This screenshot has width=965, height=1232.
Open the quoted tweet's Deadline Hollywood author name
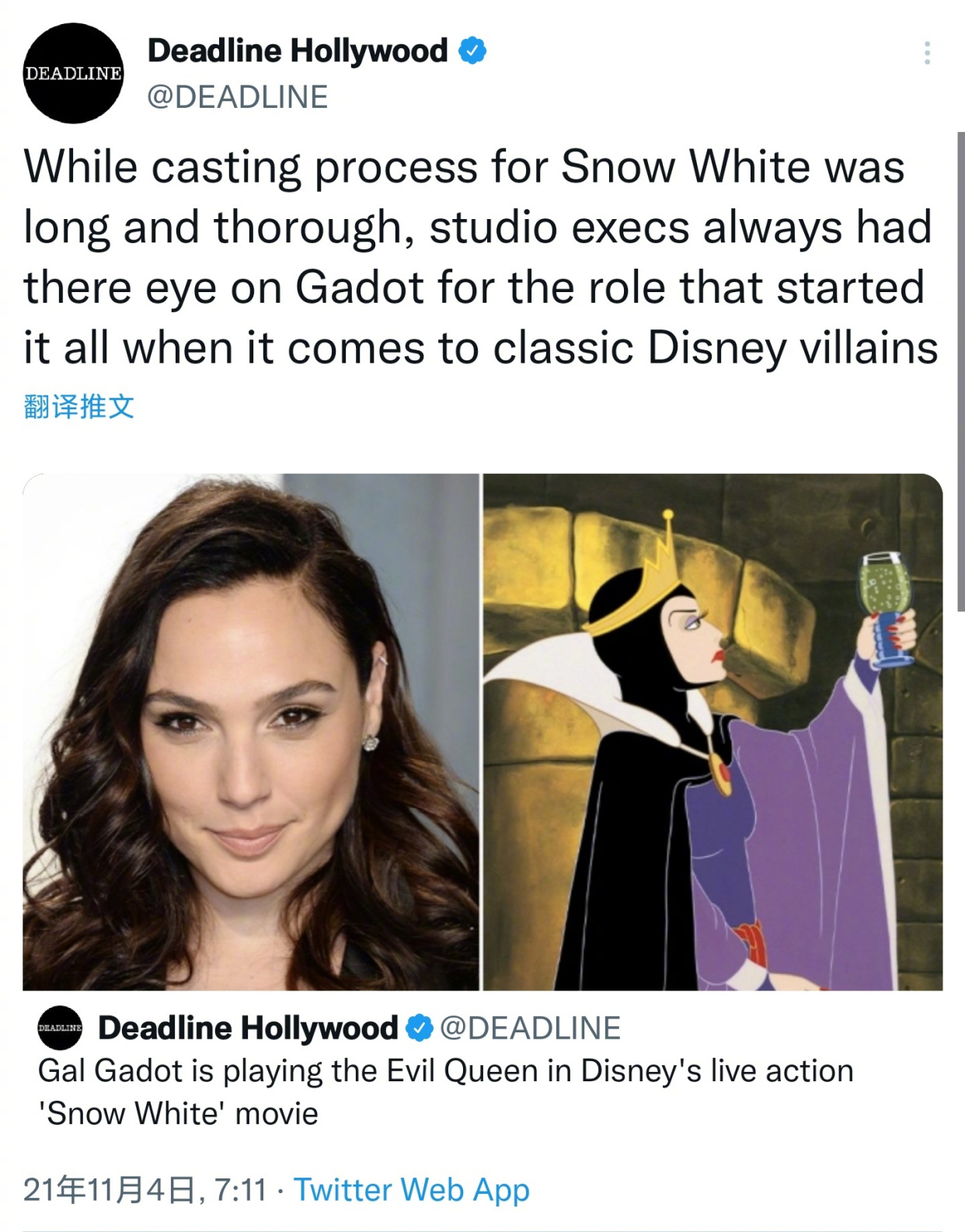248,1028
